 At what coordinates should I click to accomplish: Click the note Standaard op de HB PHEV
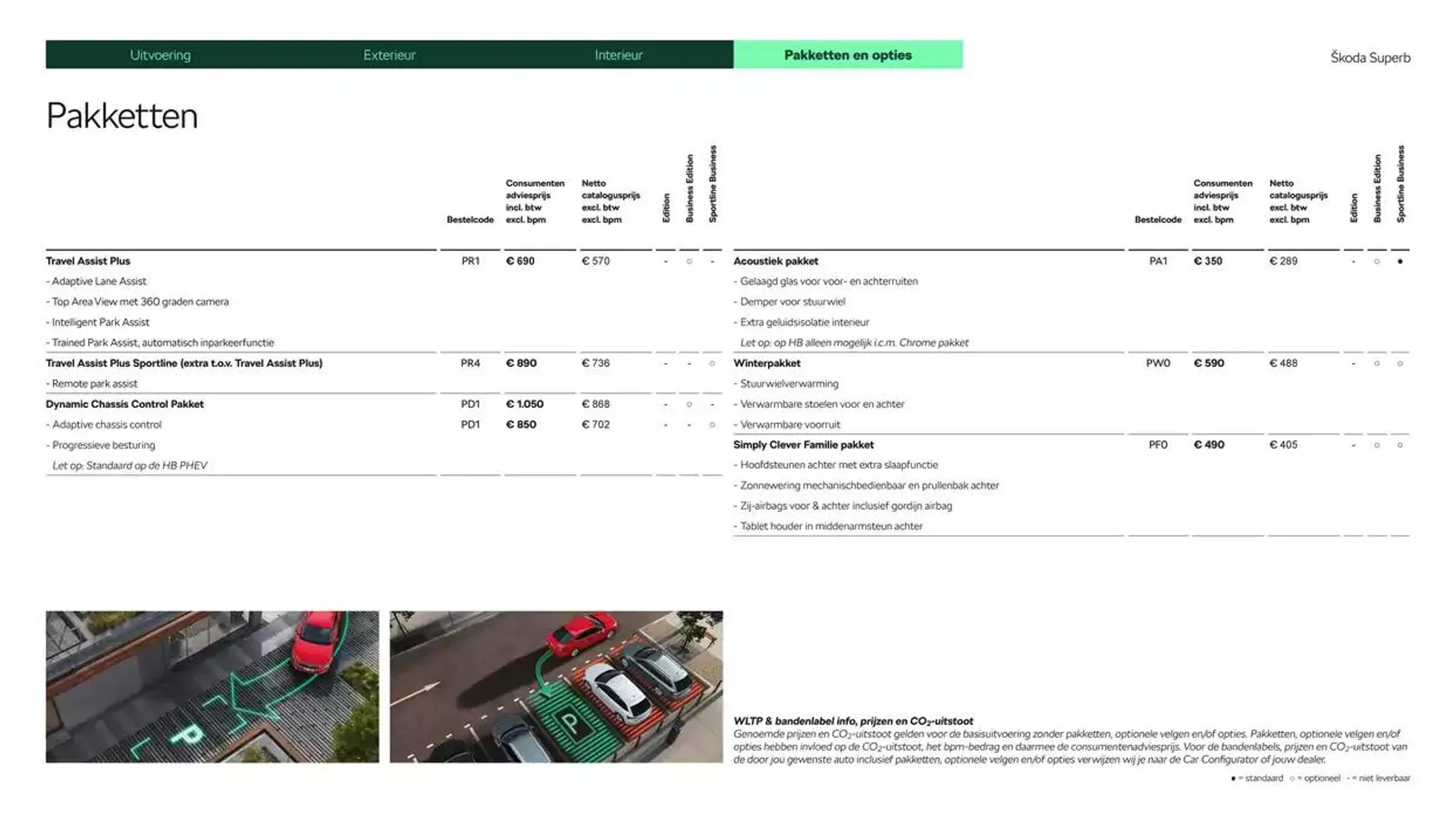130,466
